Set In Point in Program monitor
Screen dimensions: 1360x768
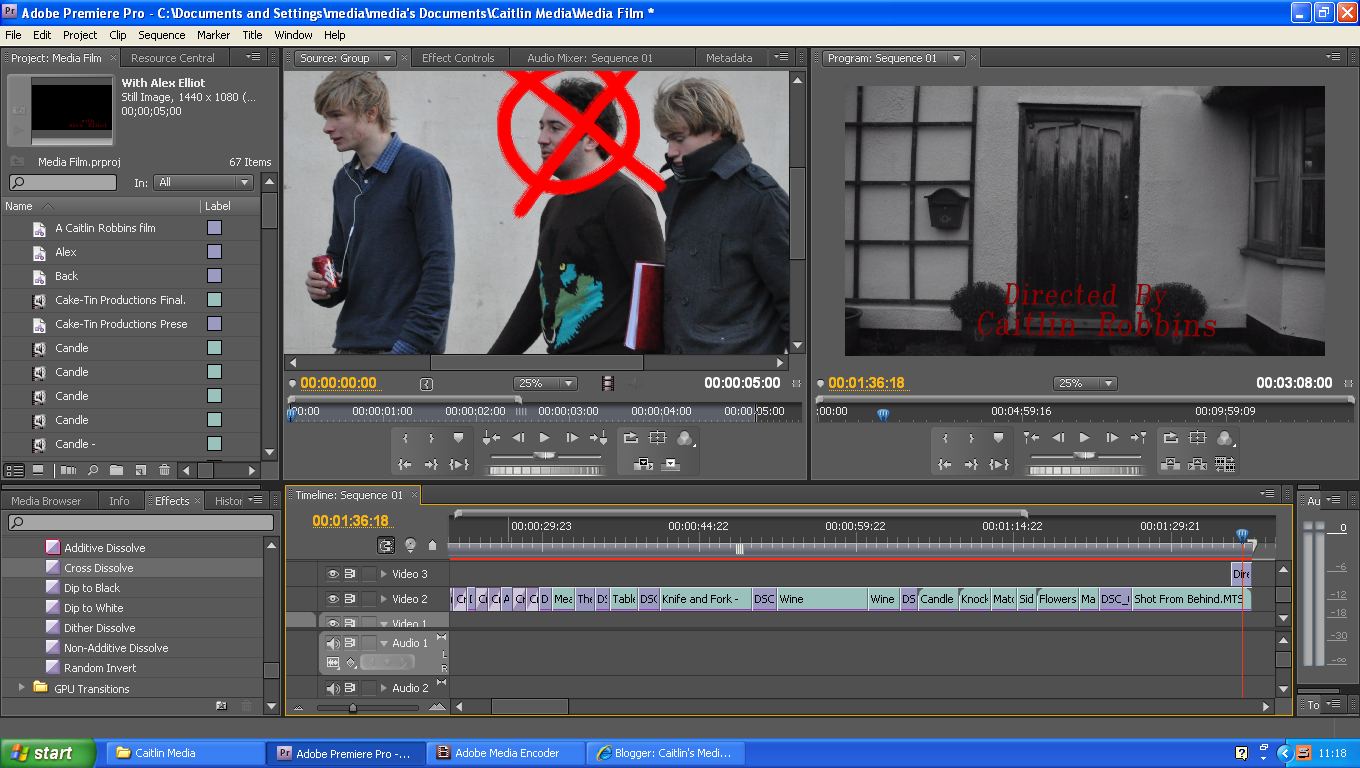tap(945, 438)
